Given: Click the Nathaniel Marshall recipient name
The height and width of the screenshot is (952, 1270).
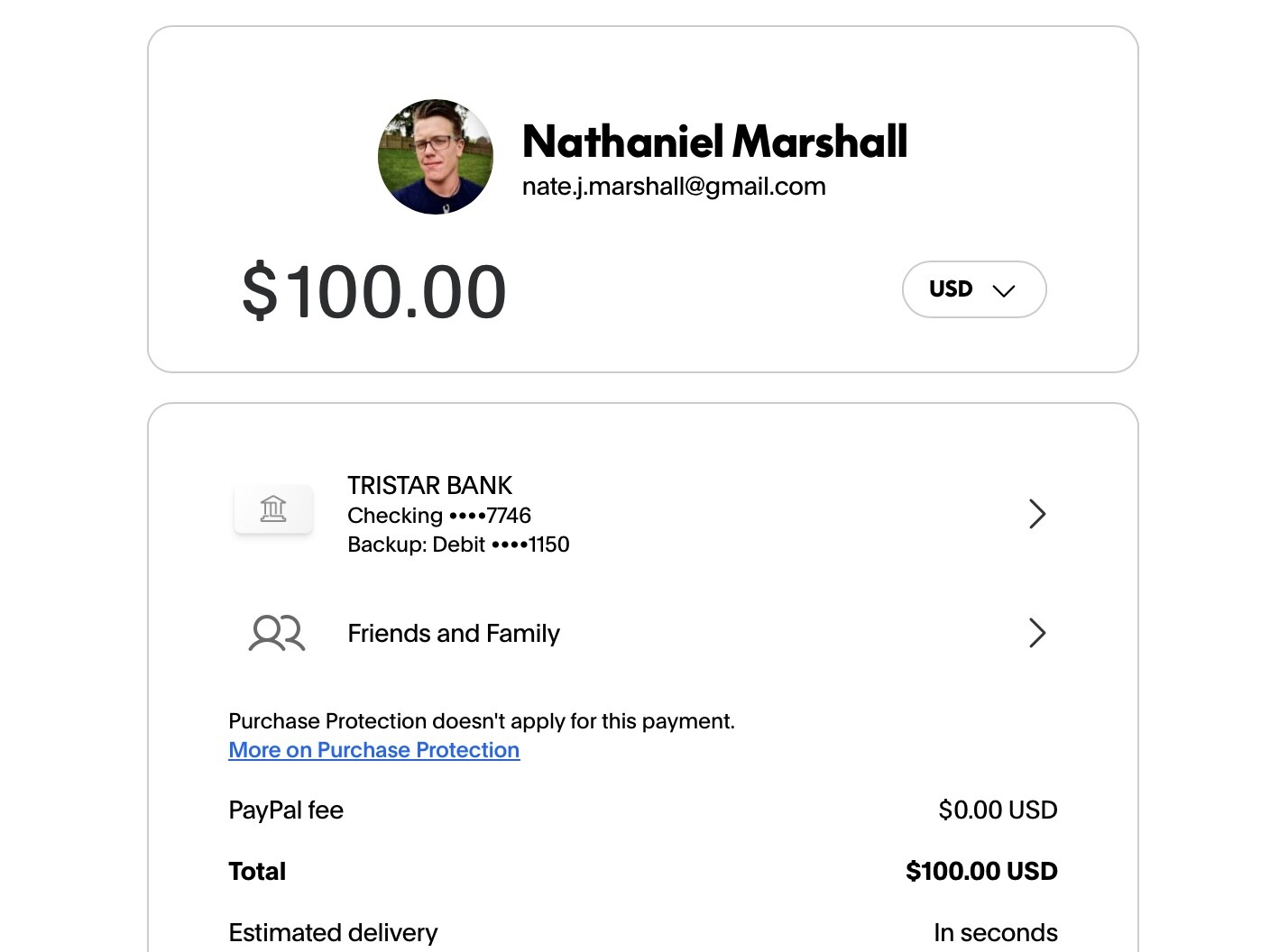Looking at the screenshot, I should click(714, 142).
